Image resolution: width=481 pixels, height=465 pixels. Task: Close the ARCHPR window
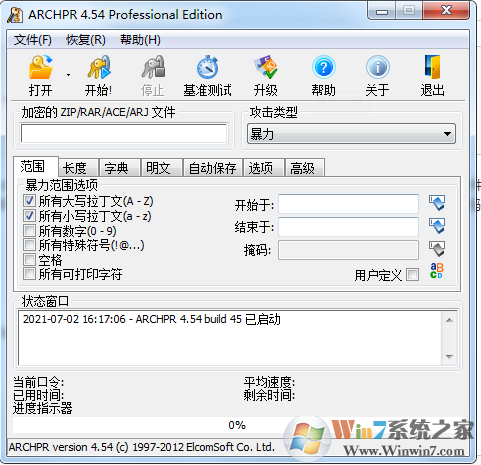[x=446, y=11]
